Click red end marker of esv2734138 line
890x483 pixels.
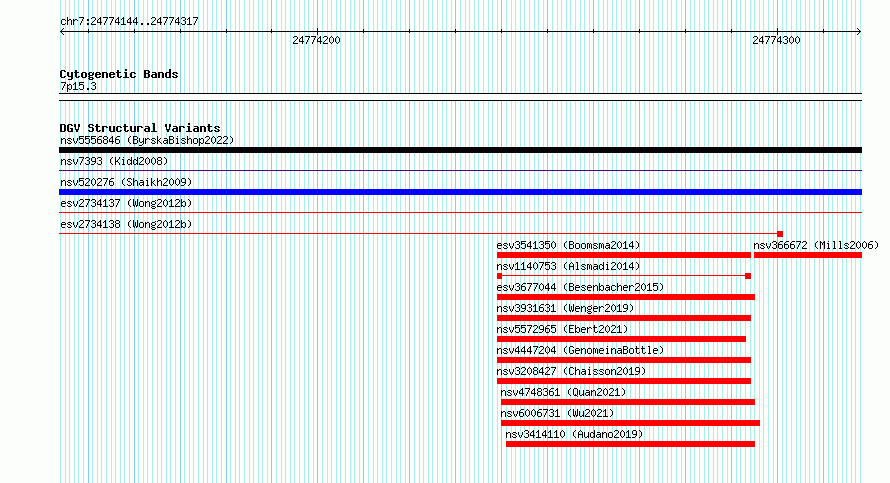tap(780, 234)
